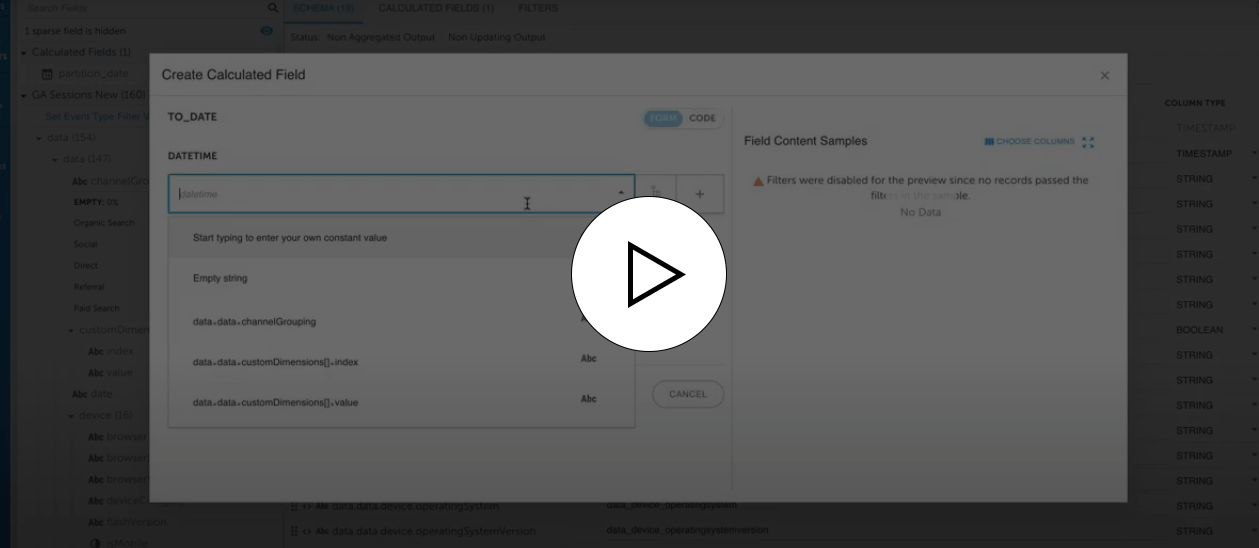Select data.data.channelGrouping from the suggestions list

tap(254, 322)
